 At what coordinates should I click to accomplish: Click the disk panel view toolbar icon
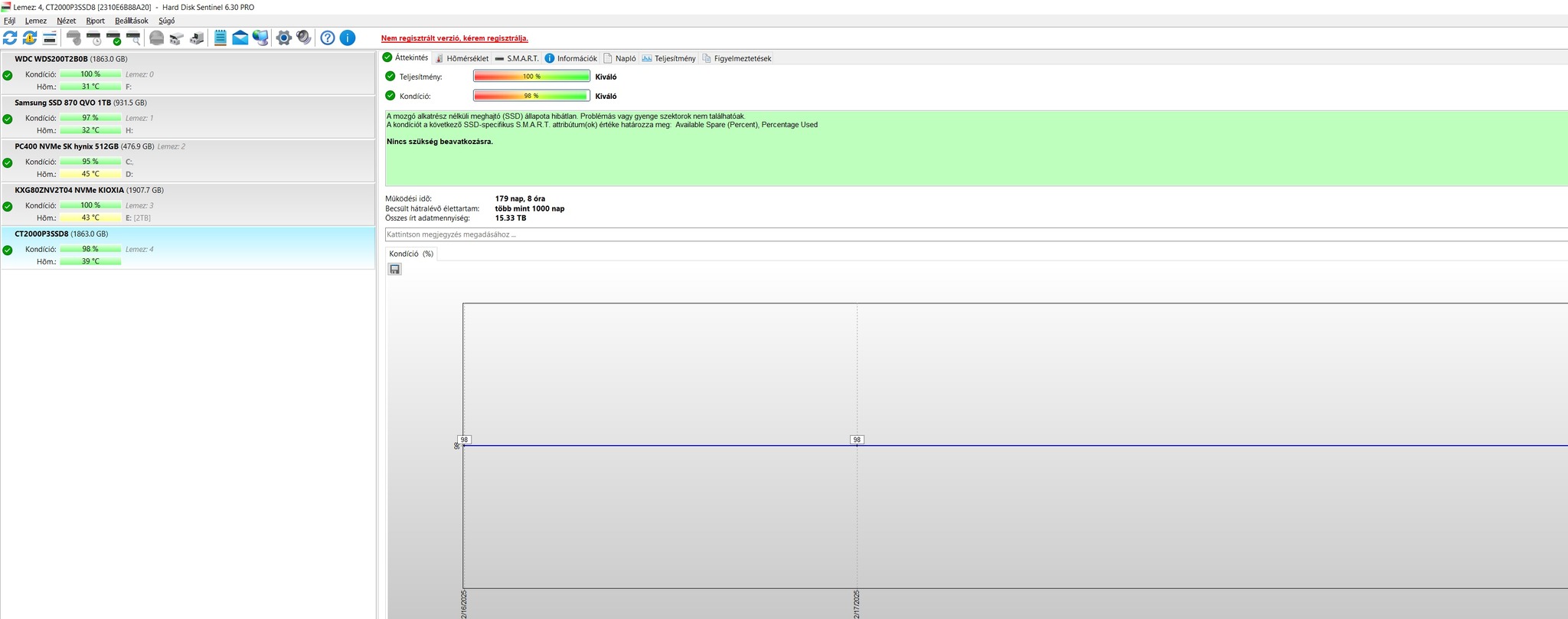[50, 38]
